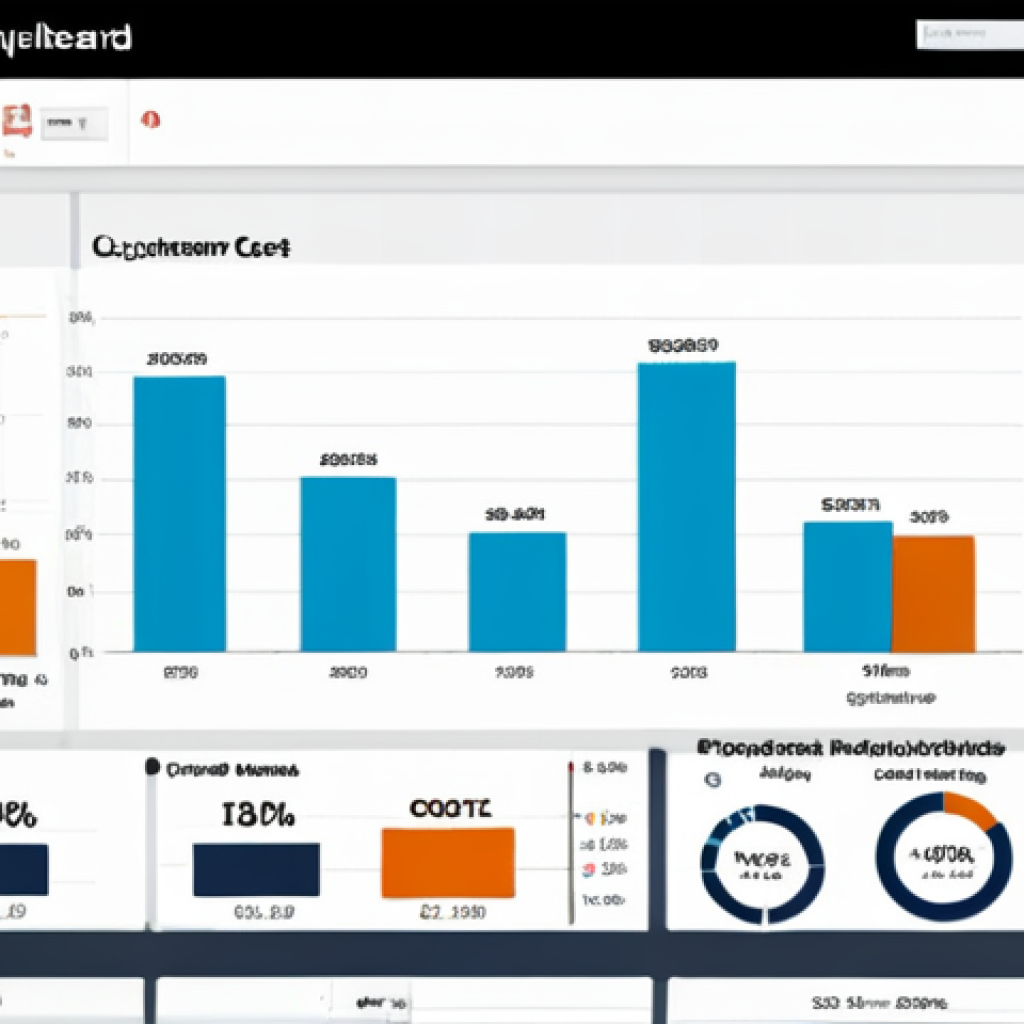Click the red square app icon in toolbar

(x=16, y=121)
